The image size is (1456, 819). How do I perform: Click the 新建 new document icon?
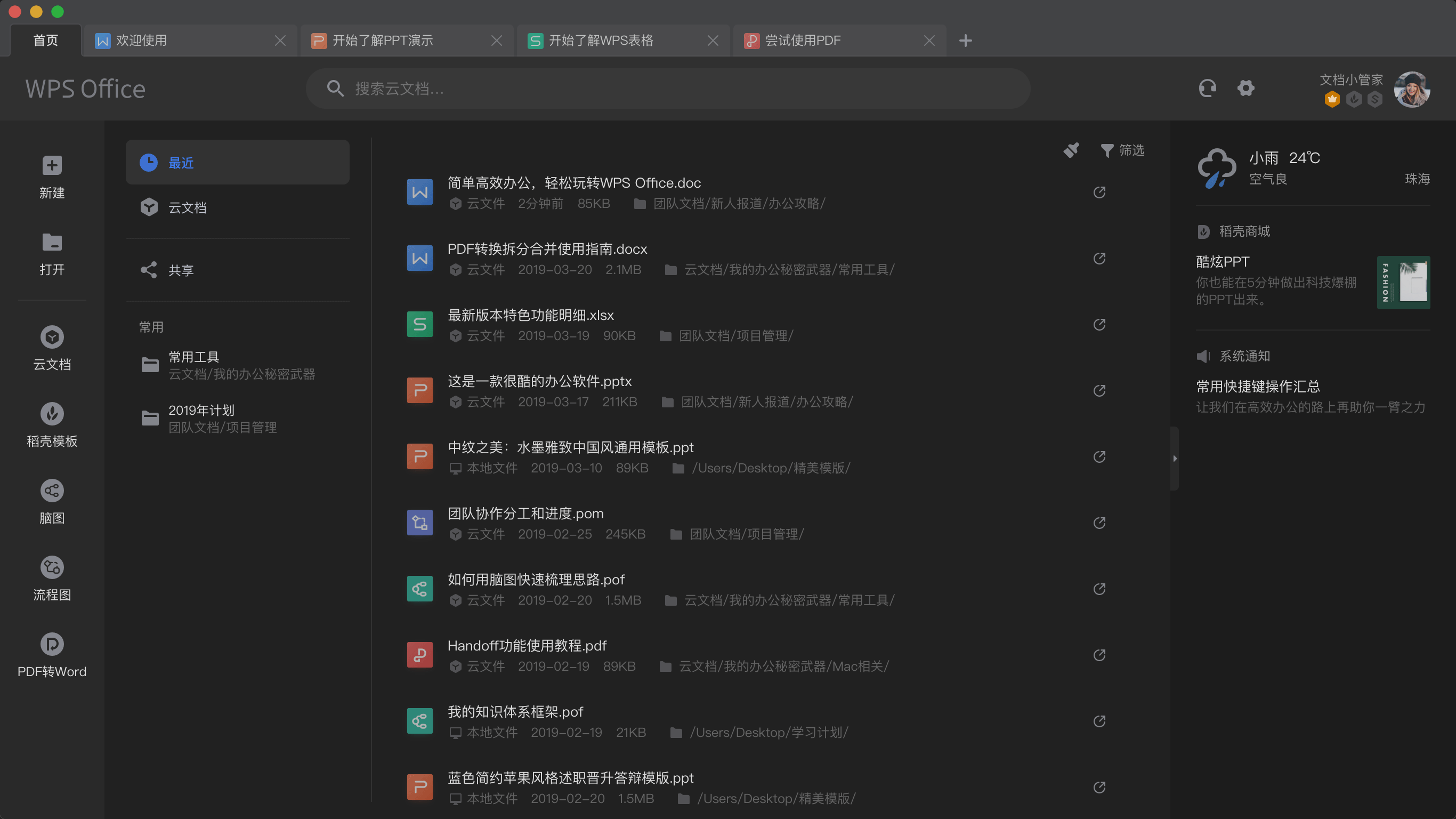tap(52, 166)
